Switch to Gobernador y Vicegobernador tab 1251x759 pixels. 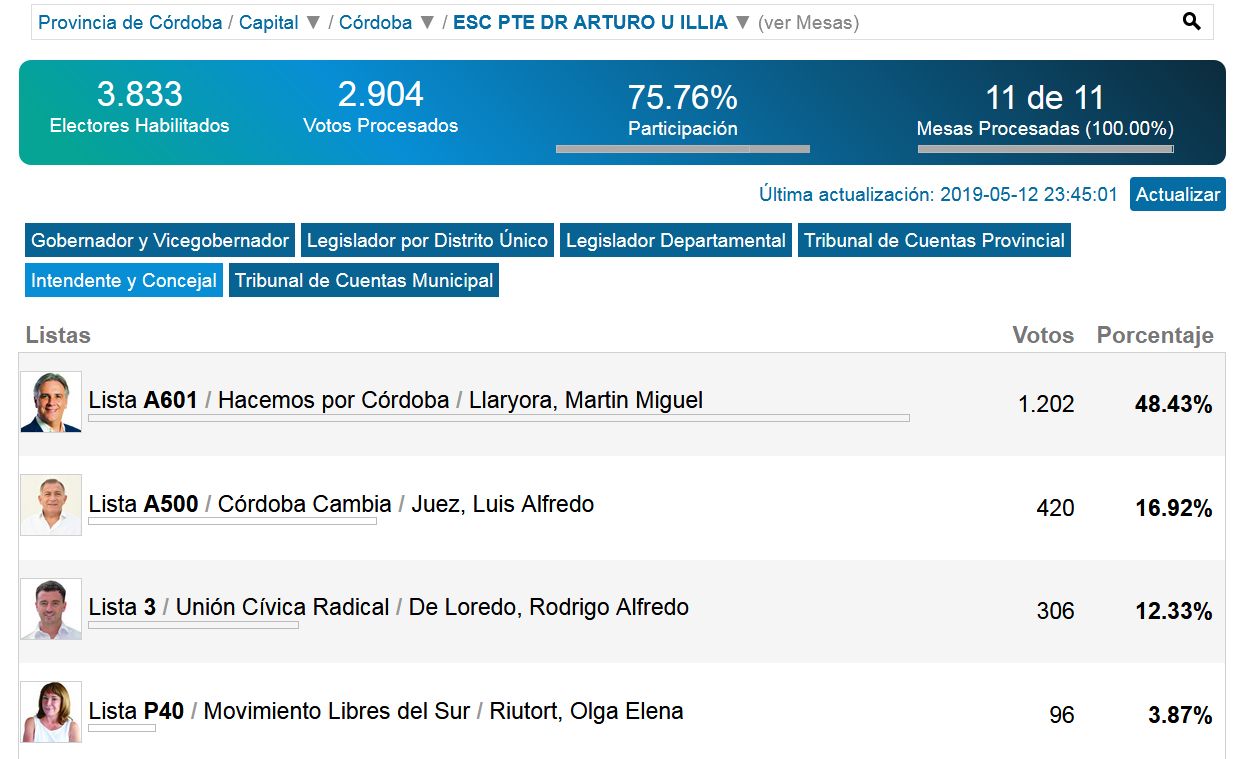click(160, 241)
